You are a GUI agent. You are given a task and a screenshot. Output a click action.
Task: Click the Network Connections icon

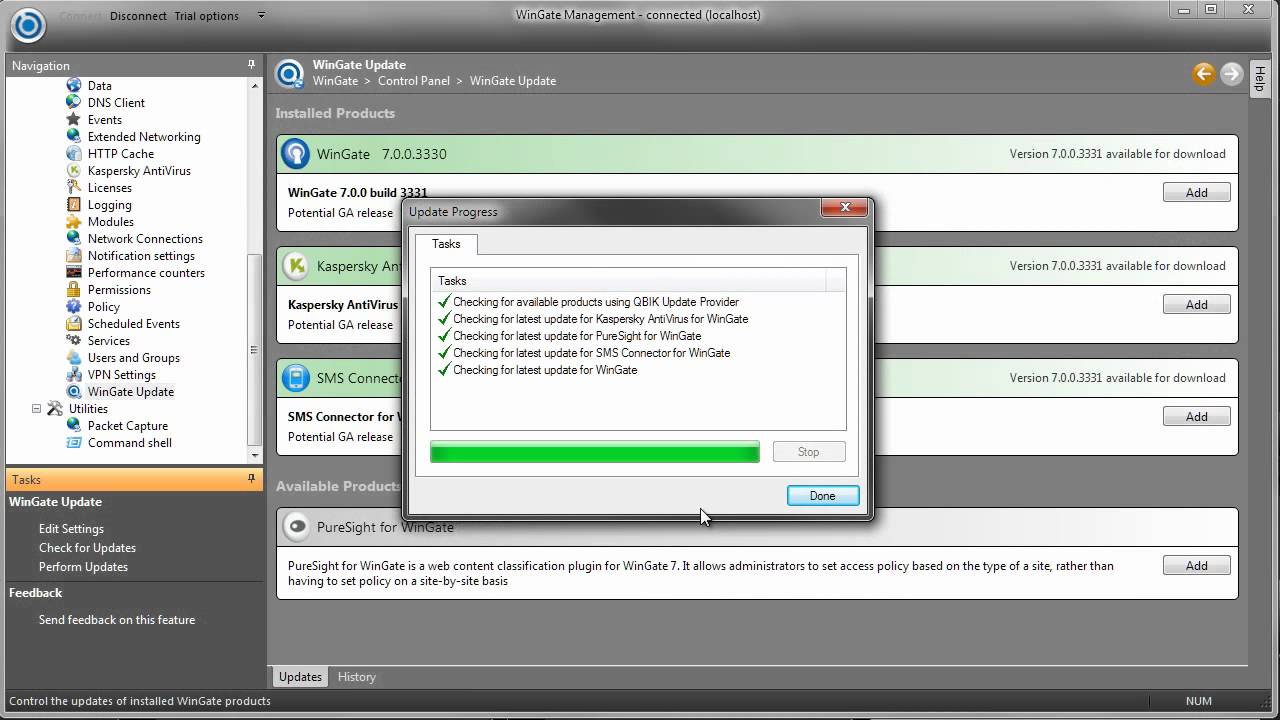(74, 239)
